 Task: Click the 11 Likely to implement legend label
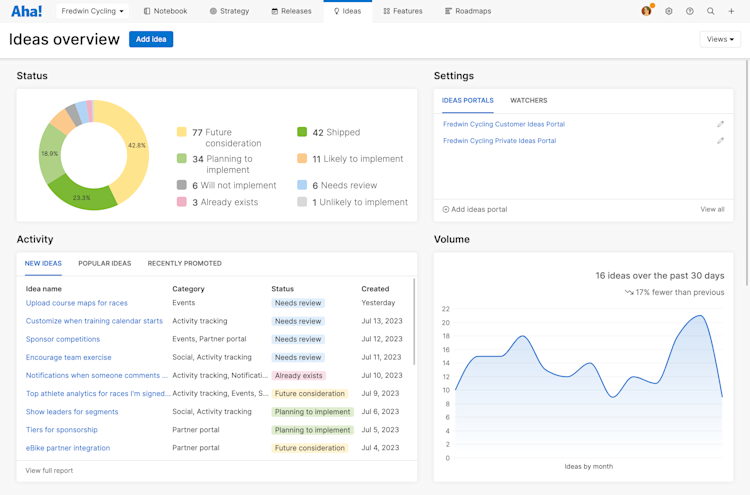pos(358,159)
